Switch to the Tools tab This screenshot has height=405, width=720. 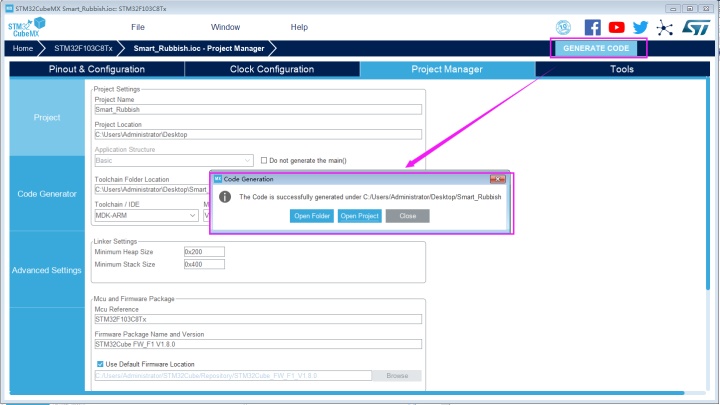point(622,69)
